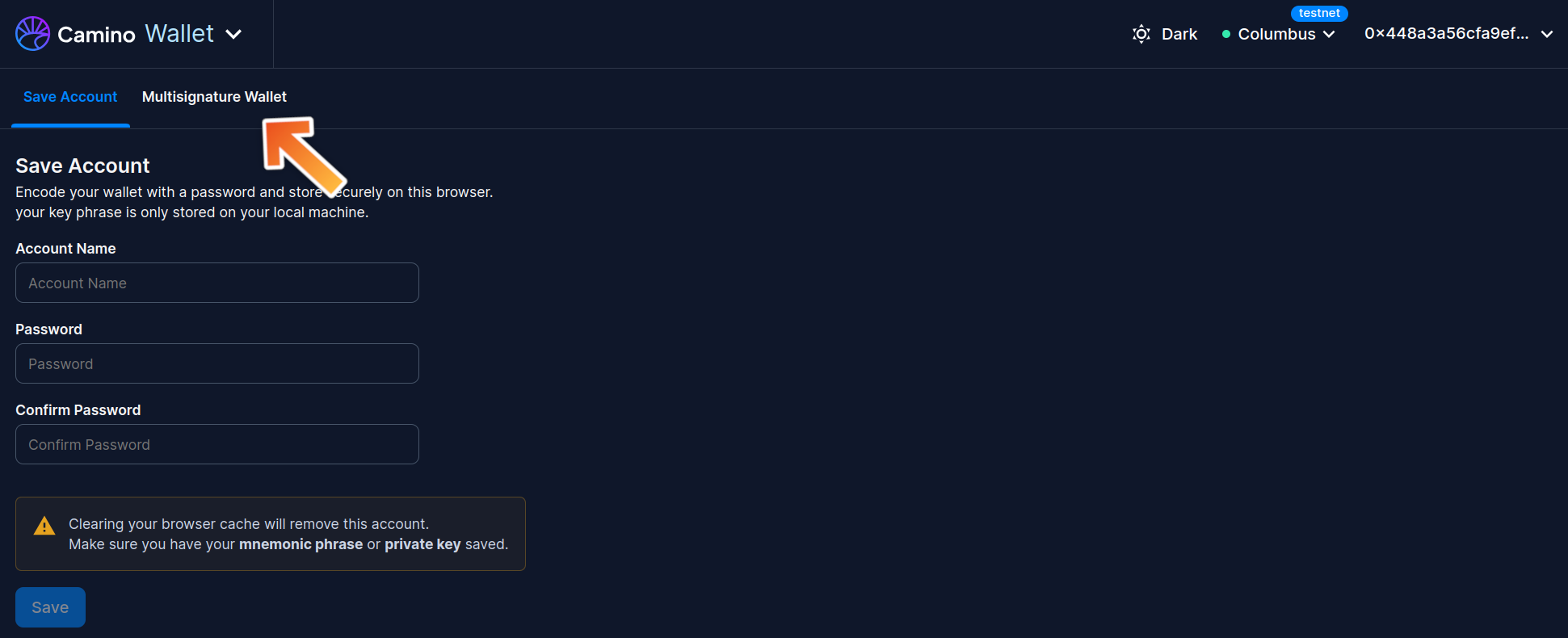1568x638 pixels.
Task: Click the Camino brand name text
Action: click(96, 35)
